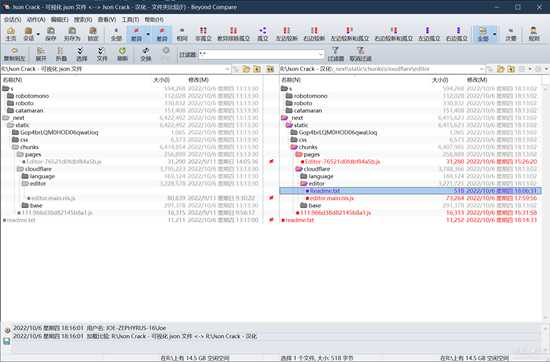This screenshot has height=362, width=550.
Task: Toggle the 相同 show-same filter
Action: [x=182, y=34]
